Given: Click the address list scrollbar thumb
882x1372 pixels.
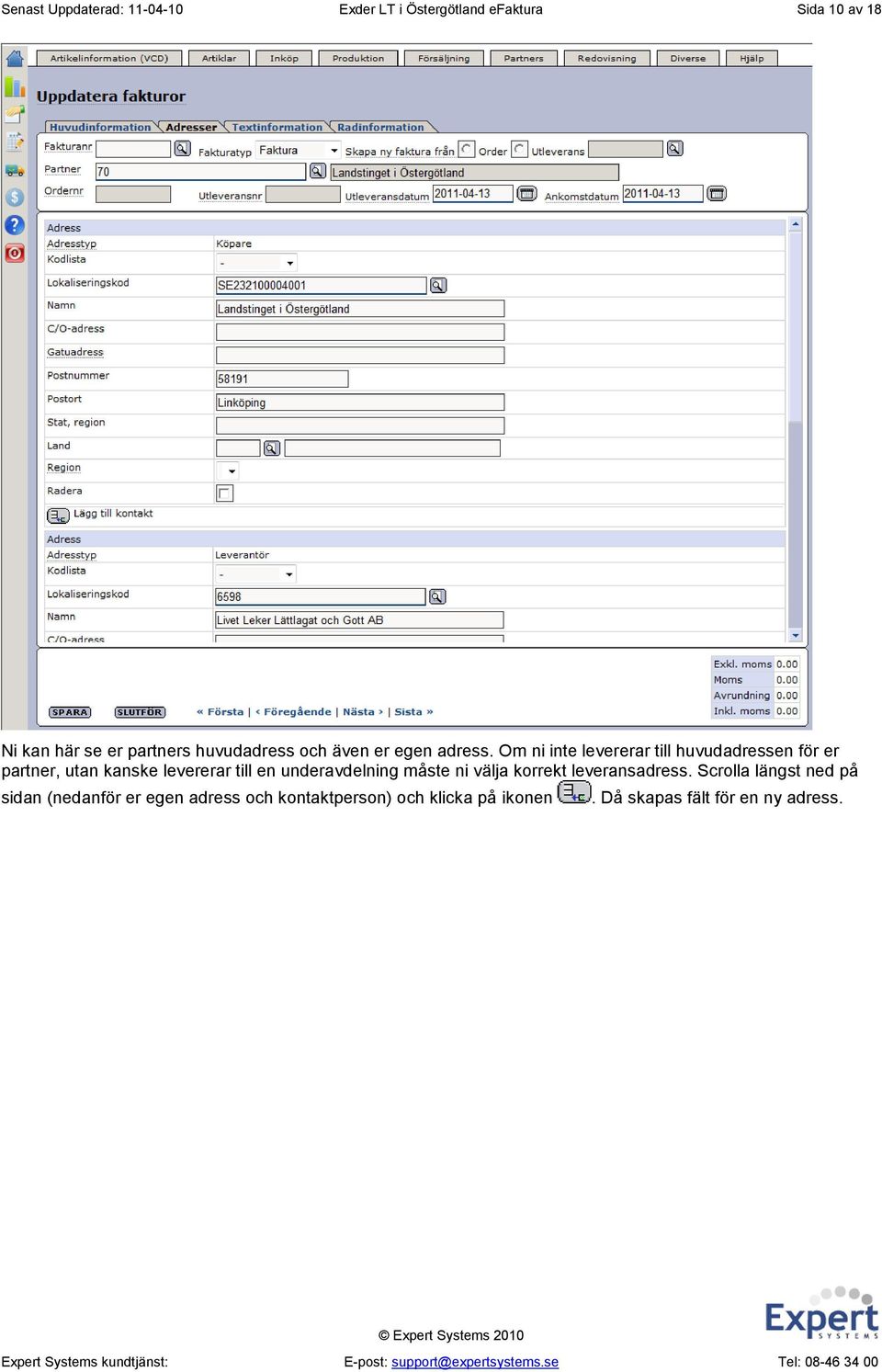Looking at the screenshot, I should [796, 327].
